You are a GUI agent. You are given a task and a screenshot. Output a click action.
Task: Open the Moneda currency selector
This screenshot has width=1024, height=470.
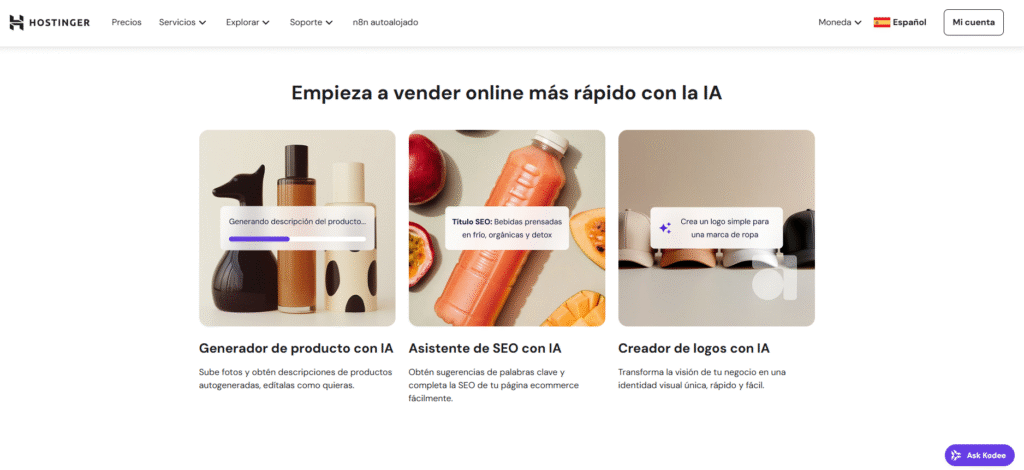point(840,22)
